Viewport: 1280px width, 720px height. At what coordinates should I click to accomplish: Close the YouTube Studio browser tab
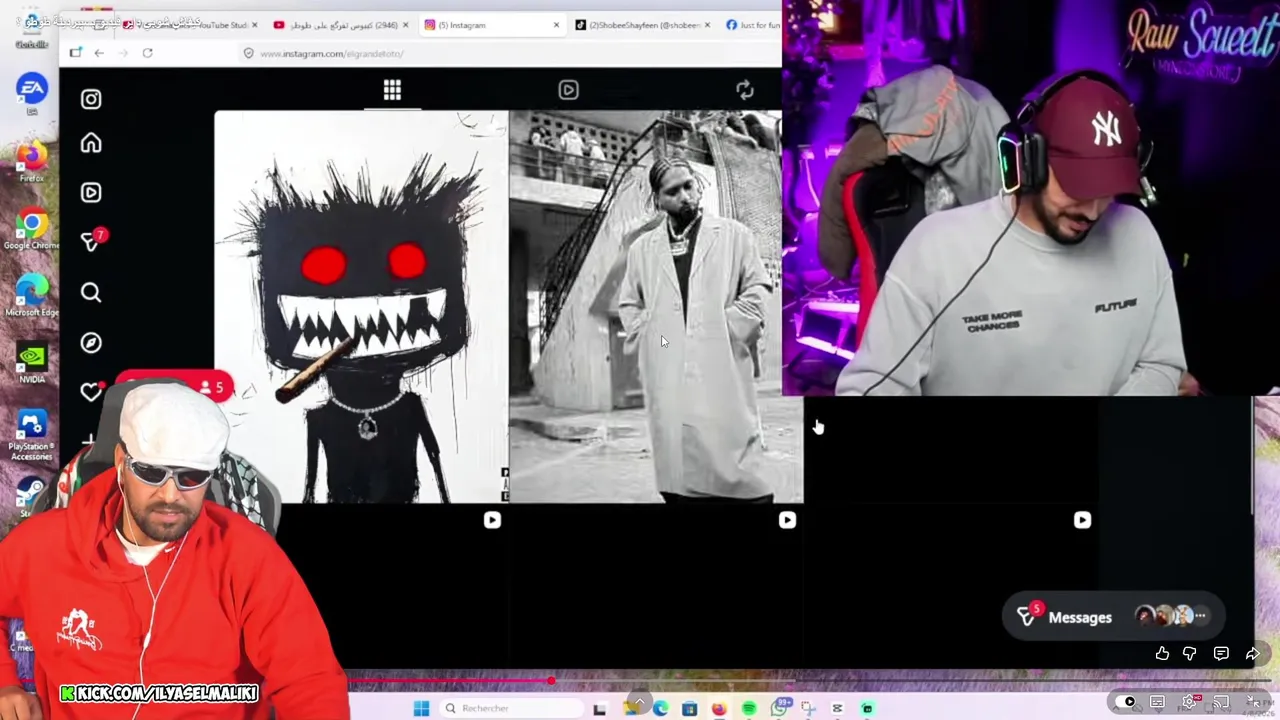(254, 25)
